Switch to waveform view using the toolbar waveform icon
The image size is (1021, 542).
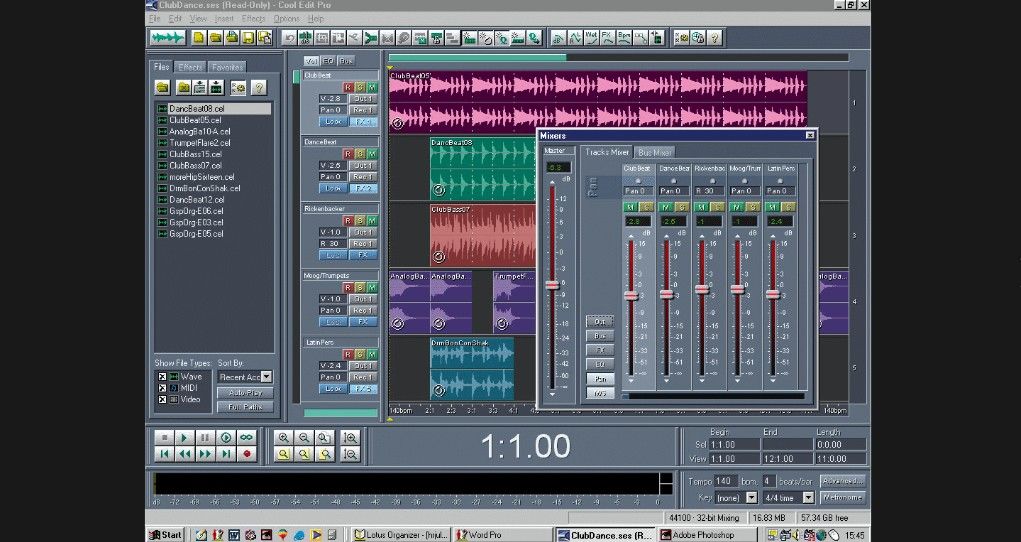[167, 38]
